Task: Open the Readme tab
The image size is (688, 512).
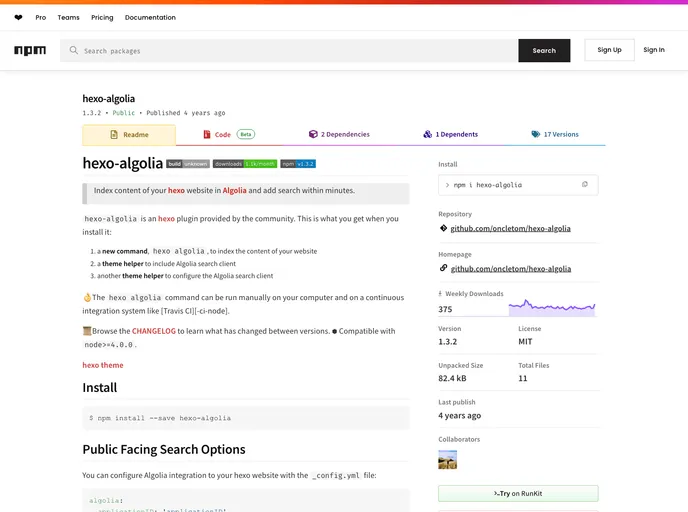Action: click(x=129, y=135)
